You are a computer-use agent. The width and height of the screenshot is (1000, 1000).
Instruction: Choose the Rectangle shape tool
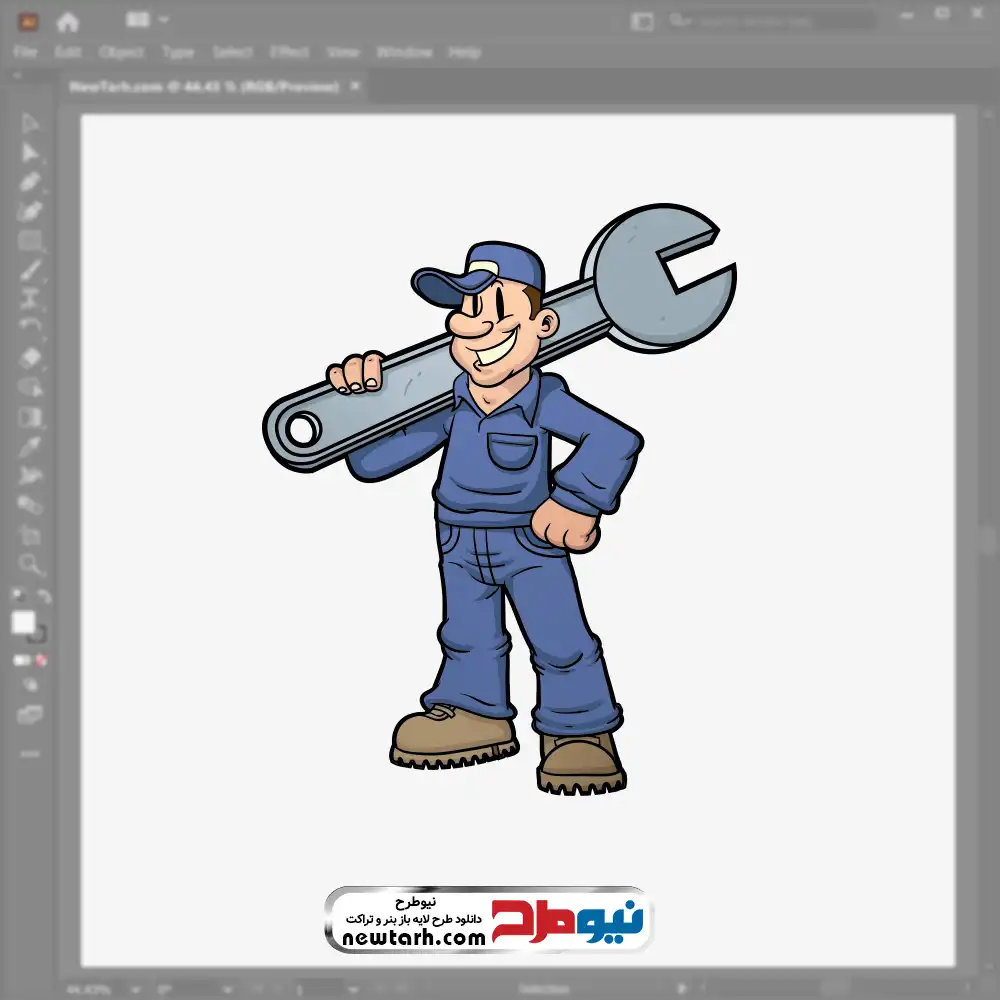click(x=30, y=241)
